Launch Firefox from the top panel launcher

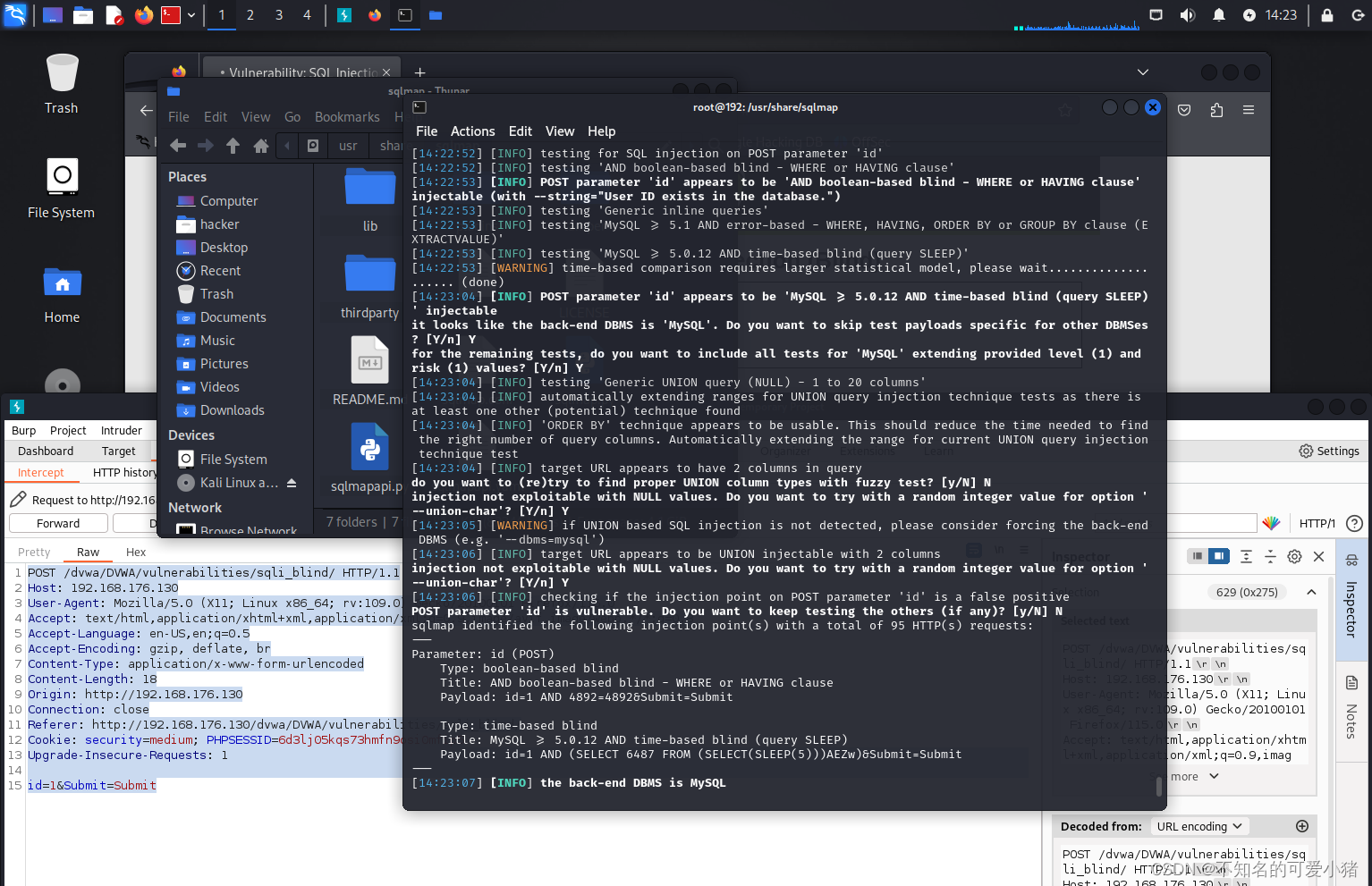[x=143, y=15]
